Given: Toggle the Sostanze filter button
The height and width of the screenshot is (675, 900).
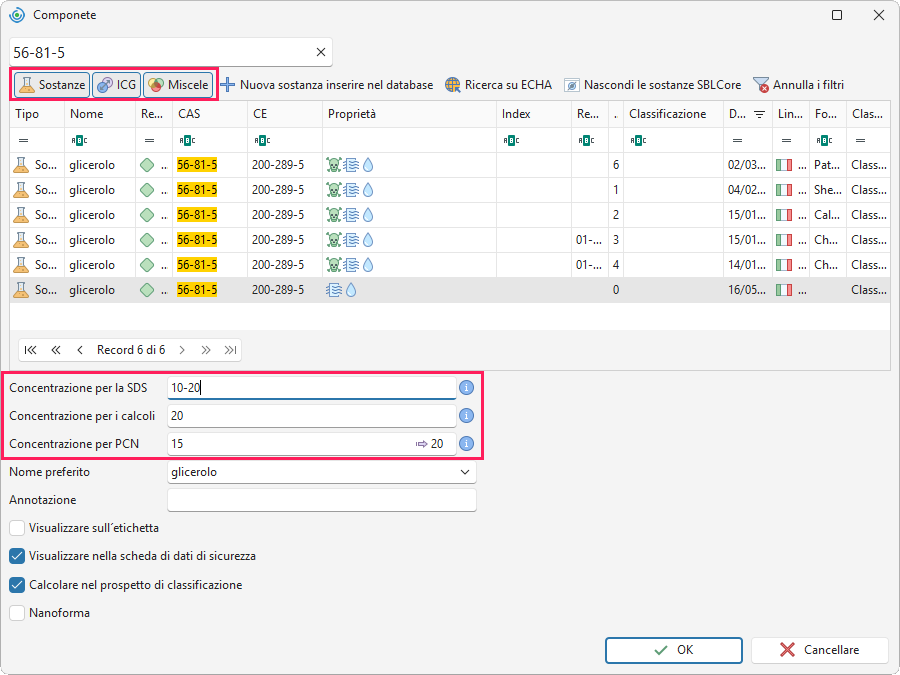Looking at the screenshot, I should pyautogui.click(x=52, y=85).
